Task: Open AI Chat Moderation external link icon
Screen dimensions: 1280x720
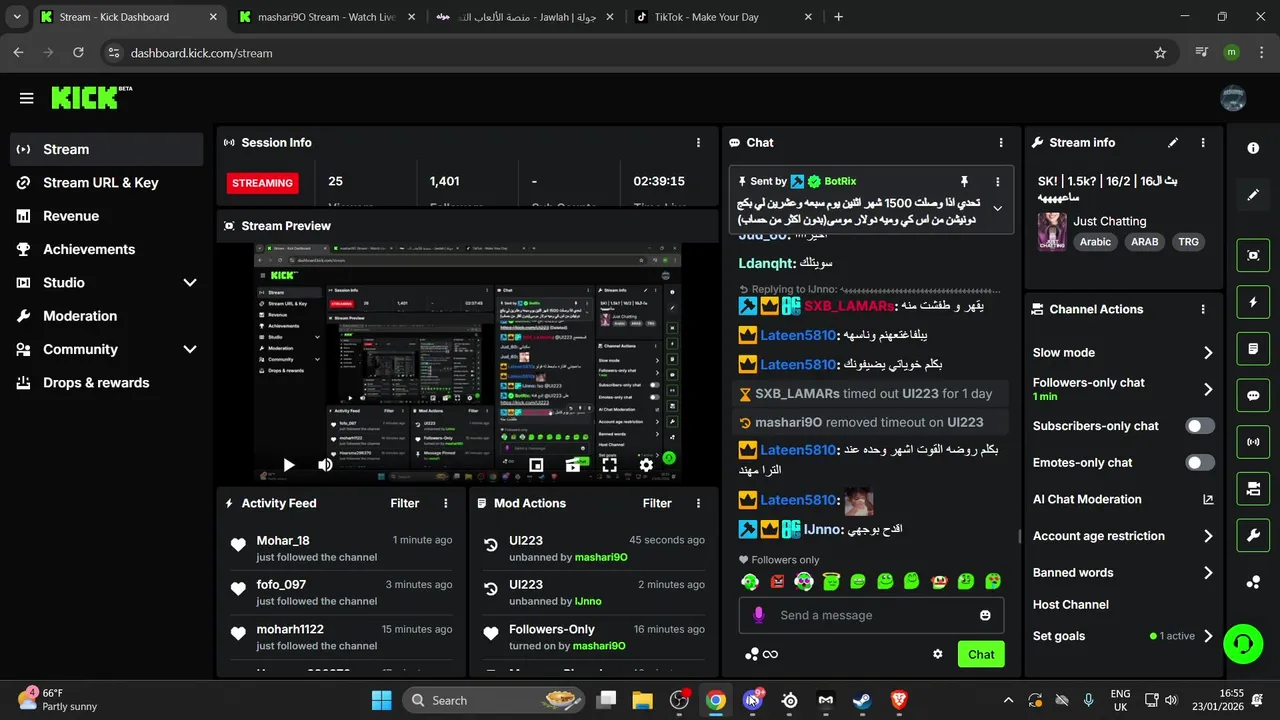Action: pyautogui.click(x=1208, y=499)
